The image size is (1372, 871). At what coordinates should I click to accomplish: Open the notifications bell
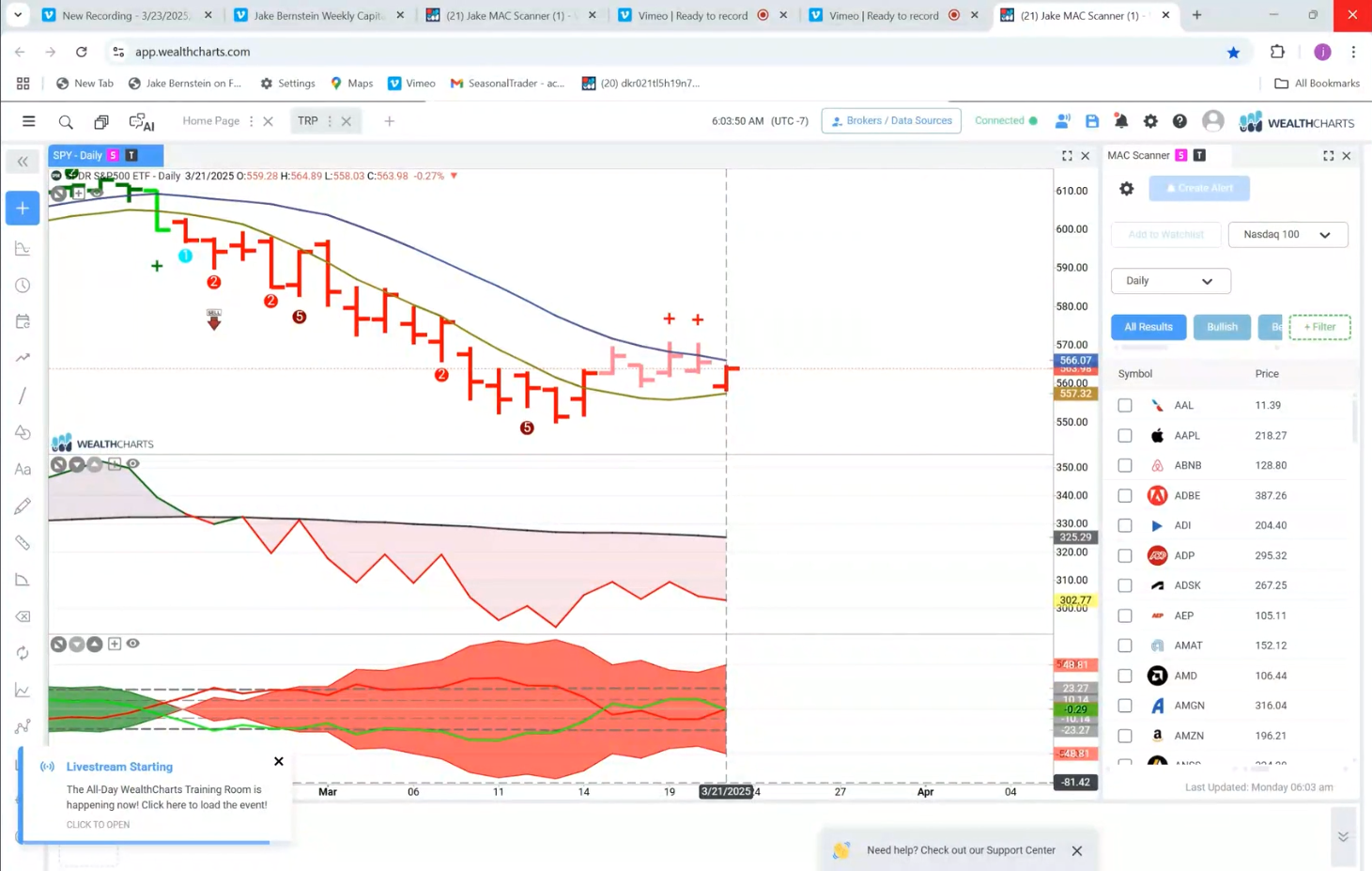click(x=1121, y=121)
